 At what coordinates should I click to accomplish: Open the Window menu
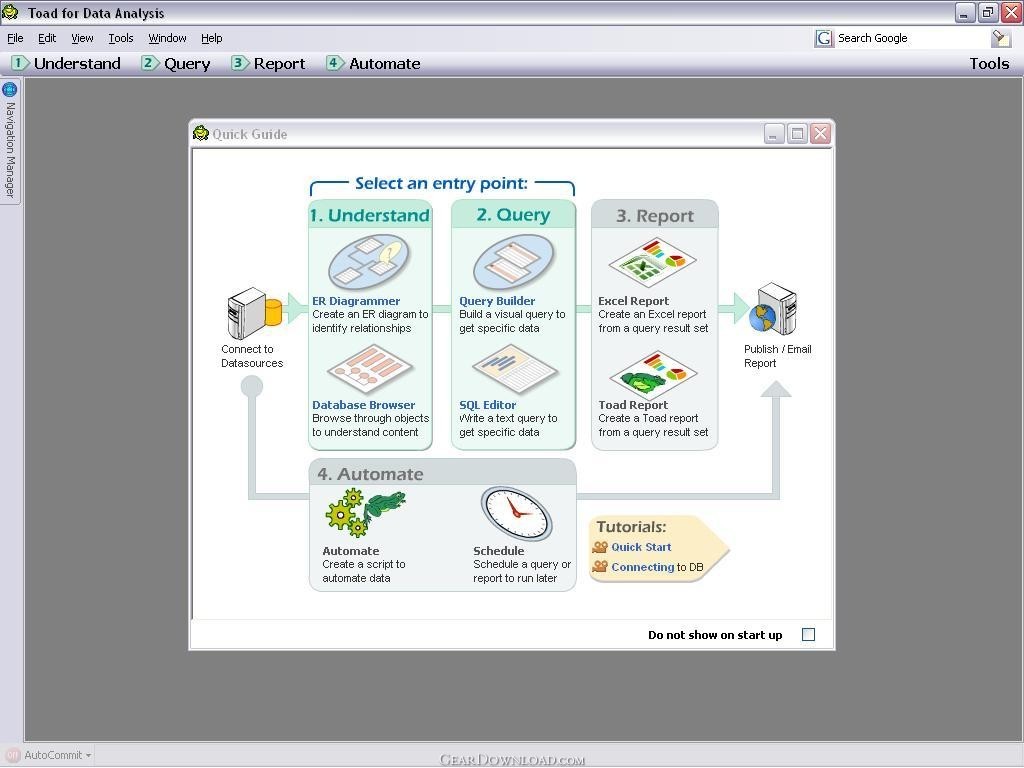(167, 38)
